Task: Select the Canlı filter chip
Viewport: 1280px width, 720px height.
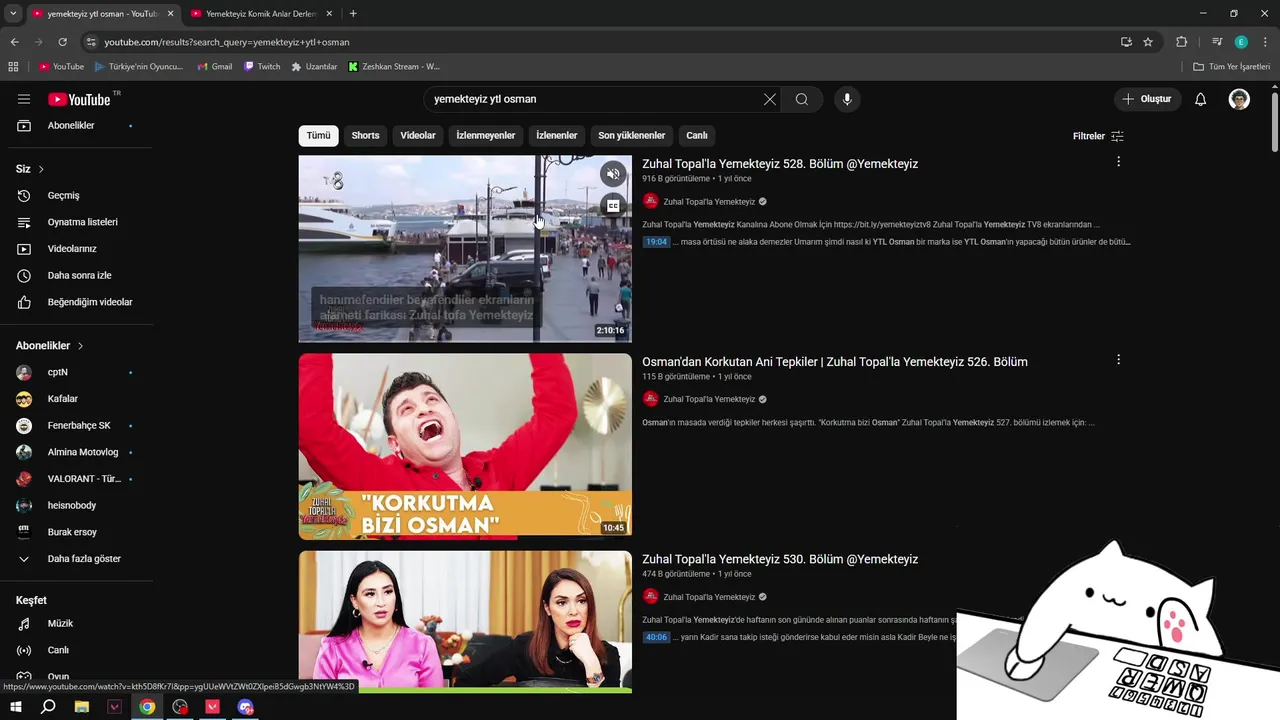Action: 697,136
